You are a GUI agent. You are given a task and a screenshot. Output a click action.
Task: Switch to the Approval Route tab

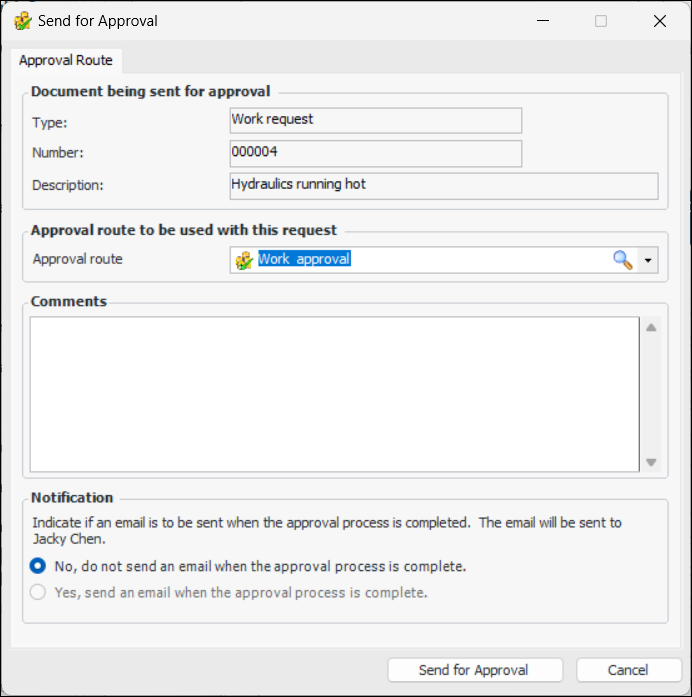coord(66,60)
